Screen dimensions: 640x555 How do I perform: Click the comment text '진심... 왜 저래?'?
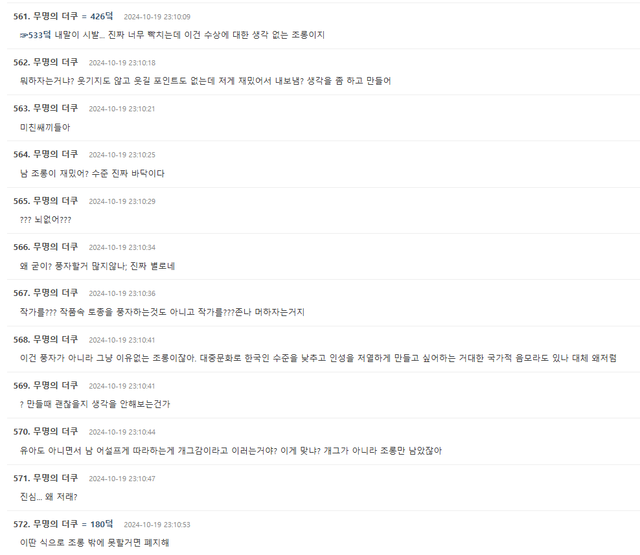point(49,497)
